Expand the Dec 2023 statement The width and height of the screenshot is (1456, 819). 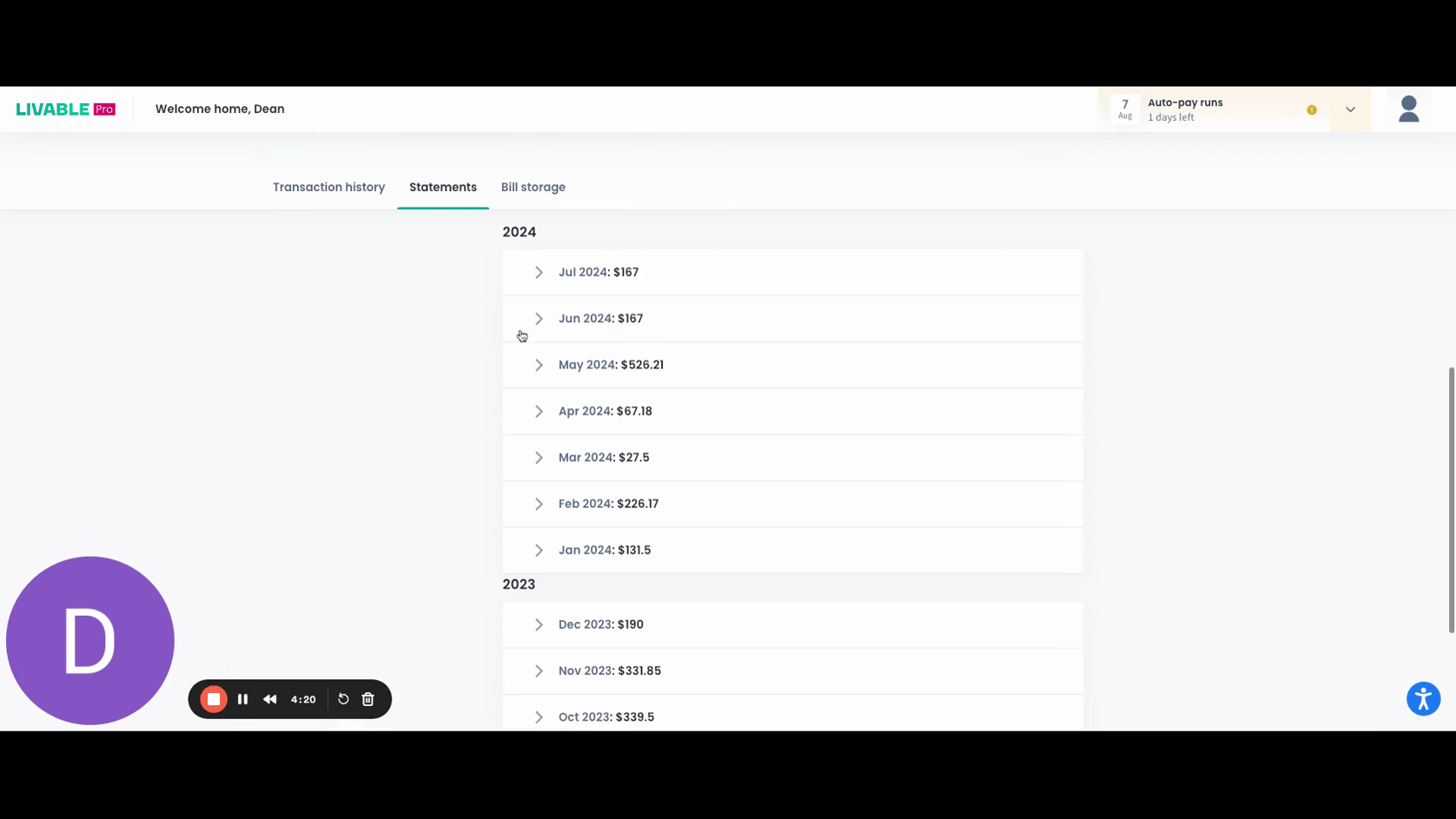click(539, 625)
